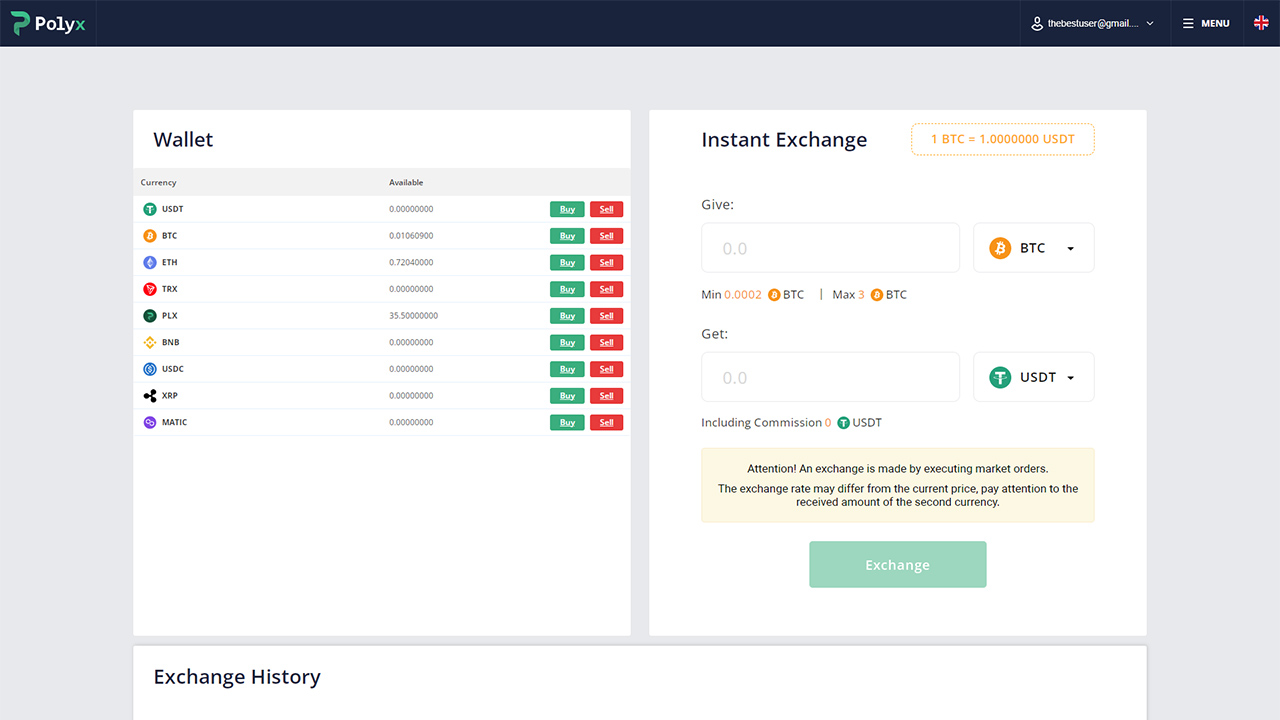Image resolution: width=1280 pixels, height=720 pixels.
Task: Click the TRX coin icon in wallet
Action: 150,289
